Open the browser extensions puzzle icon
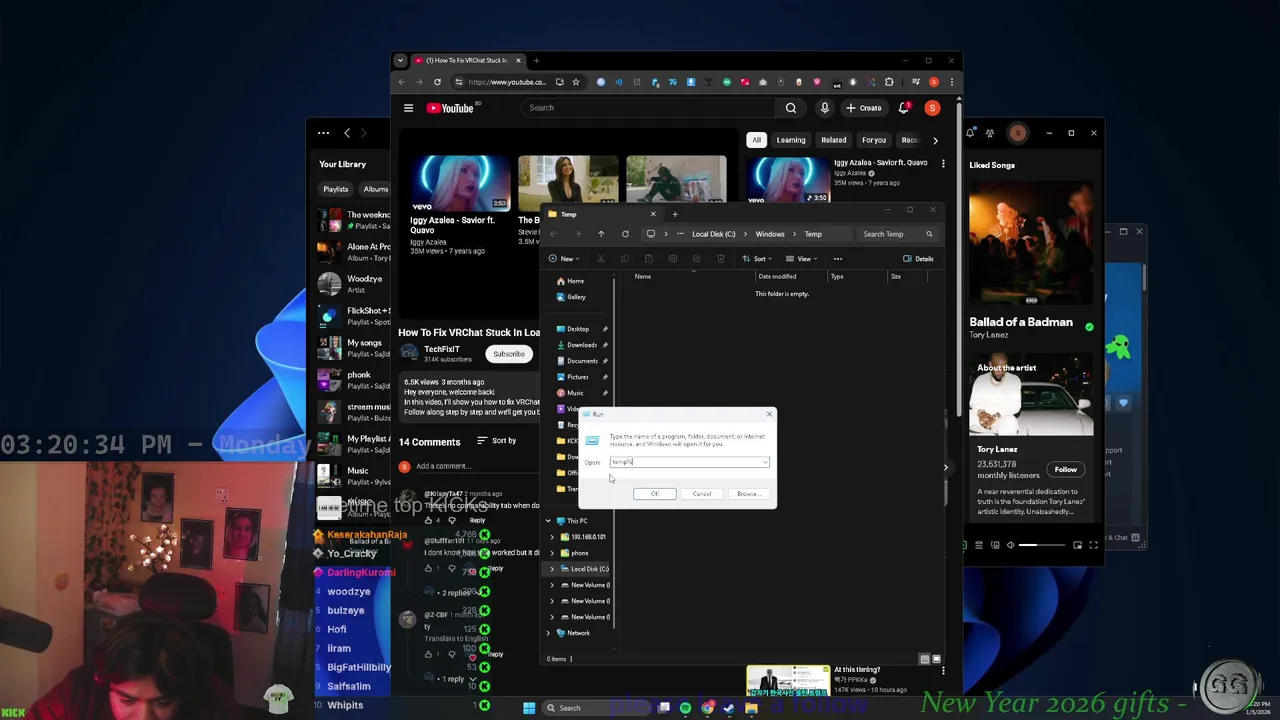 [x=889, y=82]
